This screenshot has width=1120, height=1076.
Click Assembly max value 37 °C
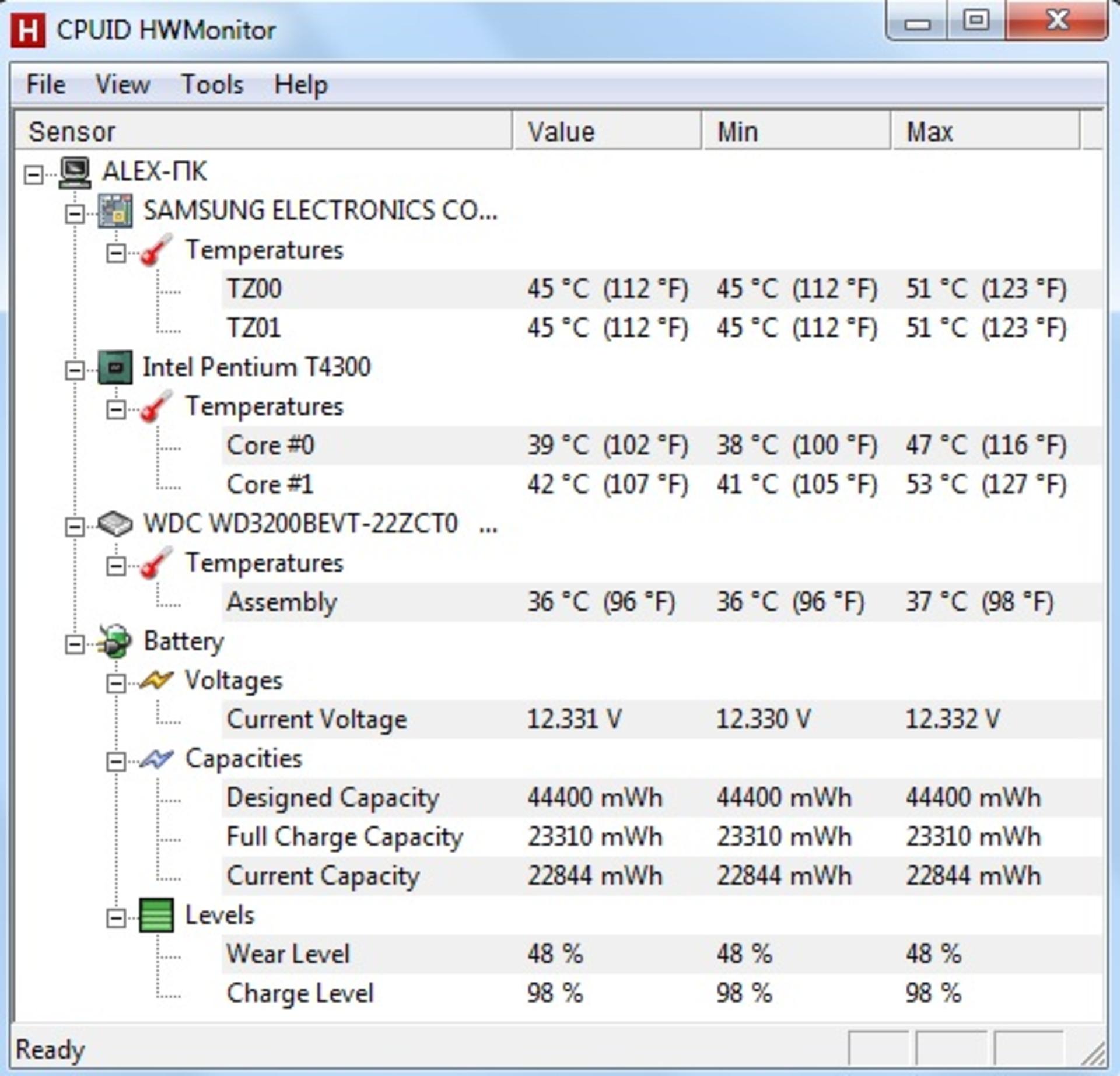pyautogui.click(x=979, y=602)
